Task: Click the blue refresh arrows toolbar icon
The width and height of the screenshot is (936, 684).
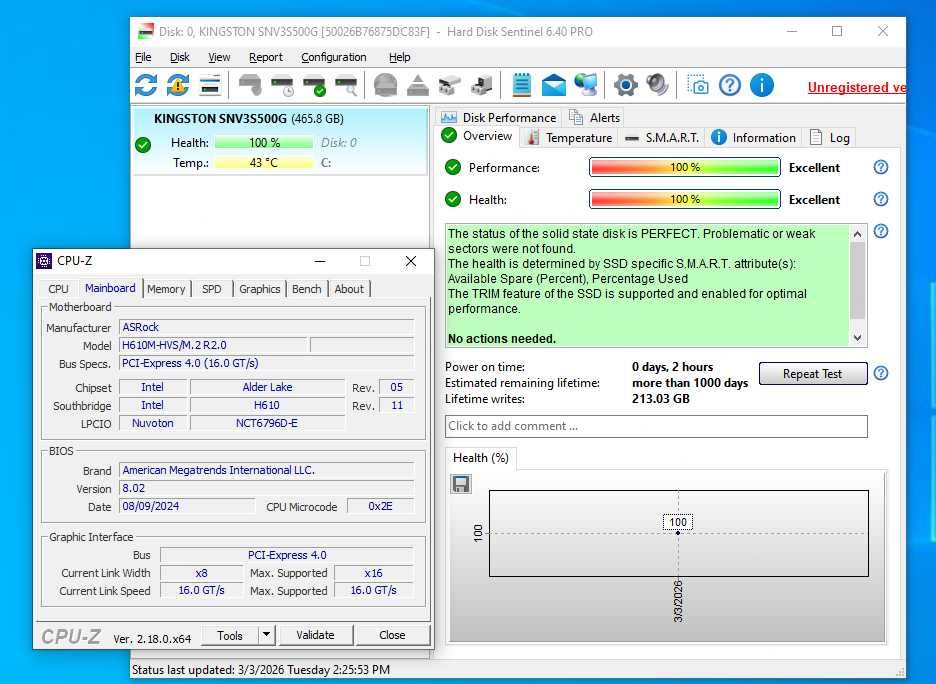Action: [x=146, y=85]
